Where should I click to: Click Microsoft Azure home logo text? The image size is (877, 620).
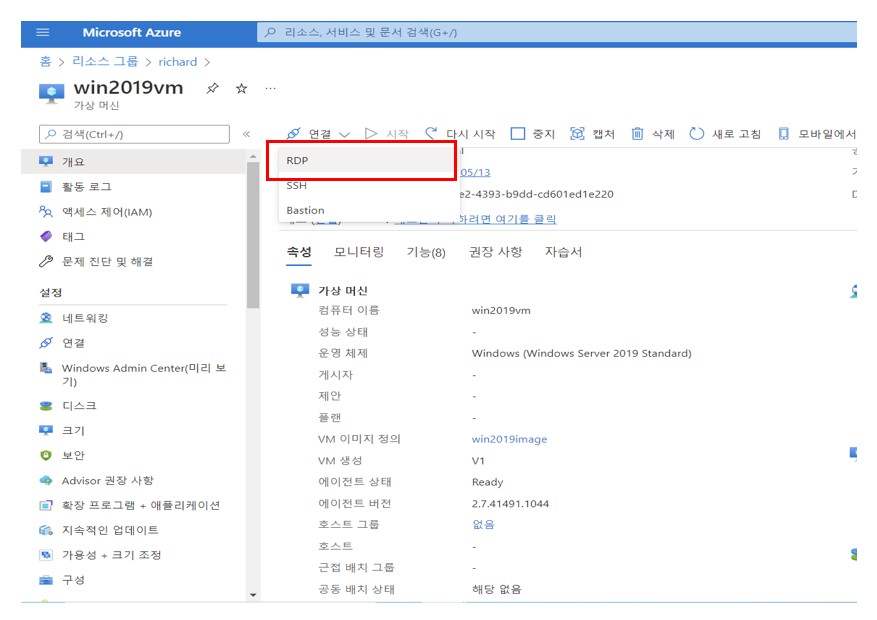(x=132, y=32)
